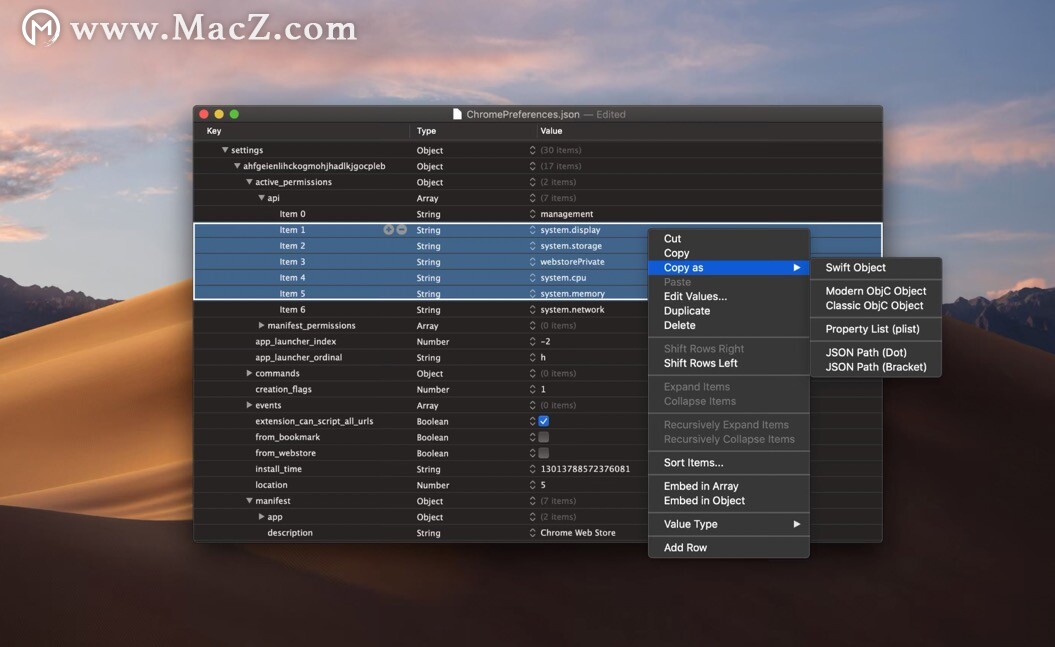Viewport: 1055px width, 647px height.
Task: Choose Cut from the context menu
Action: [729, 239]
